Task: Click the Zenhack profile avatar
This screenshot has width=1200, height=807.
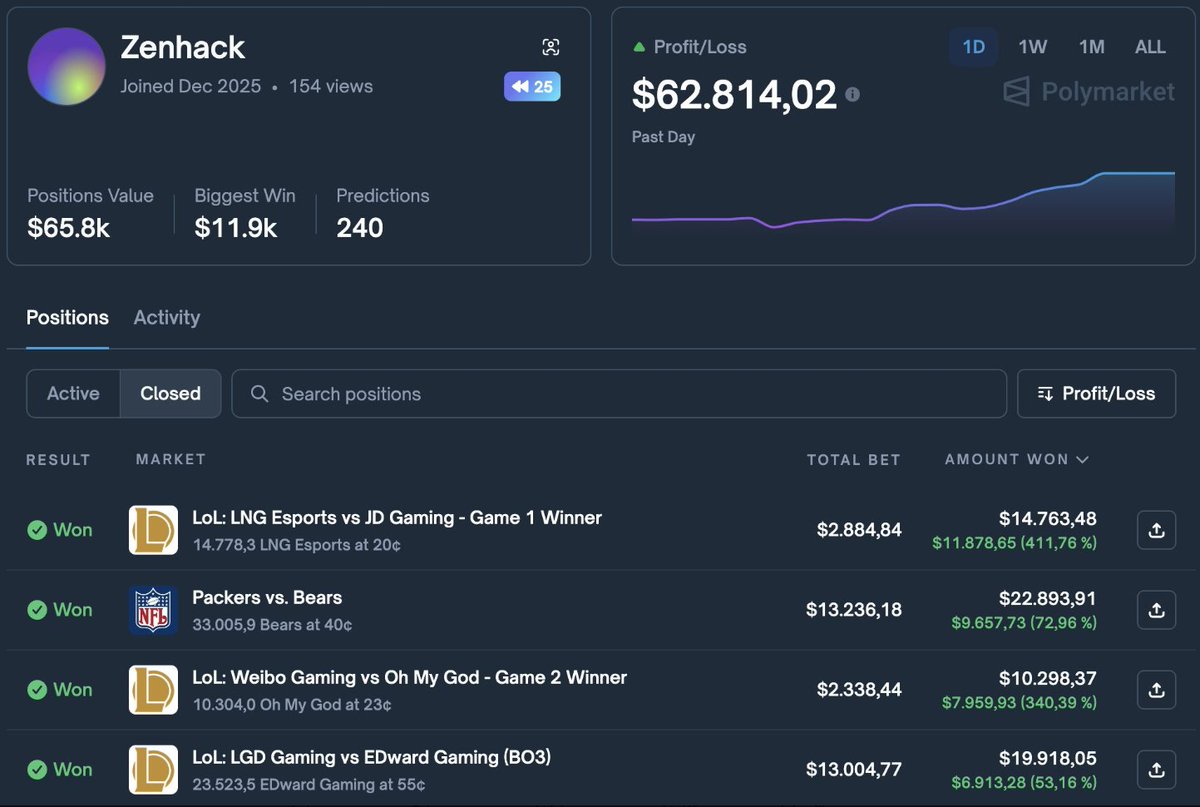Action: click(67, 66)
